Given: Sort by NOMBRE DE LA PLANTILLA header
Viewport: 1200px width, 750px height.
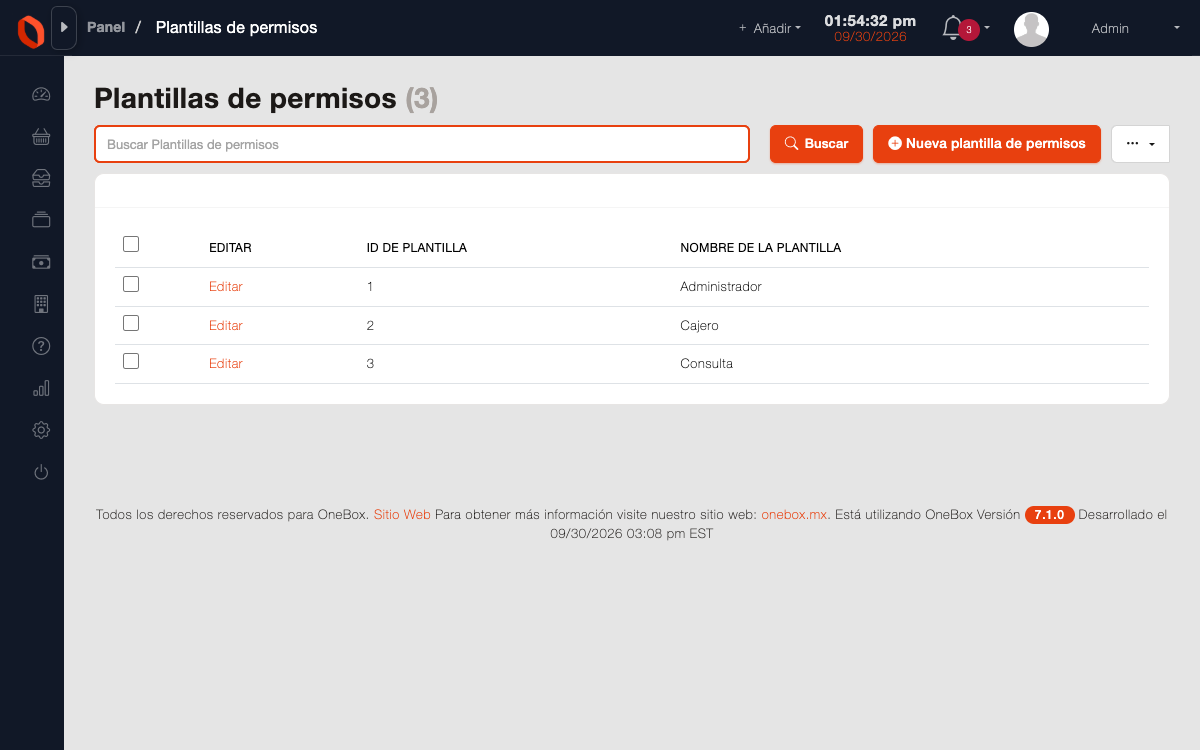Looking at the screenshot, I should tap(761, 248).
